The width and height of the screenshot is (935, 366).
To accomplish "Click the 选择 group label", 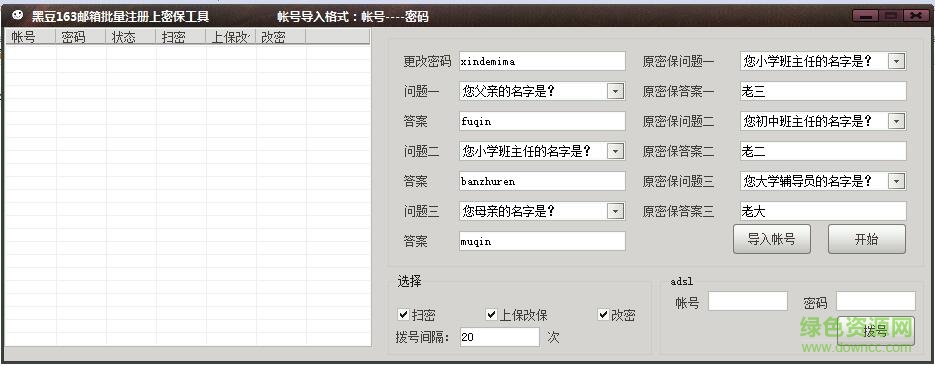I will pyautogui.click(x=409, y=282).
